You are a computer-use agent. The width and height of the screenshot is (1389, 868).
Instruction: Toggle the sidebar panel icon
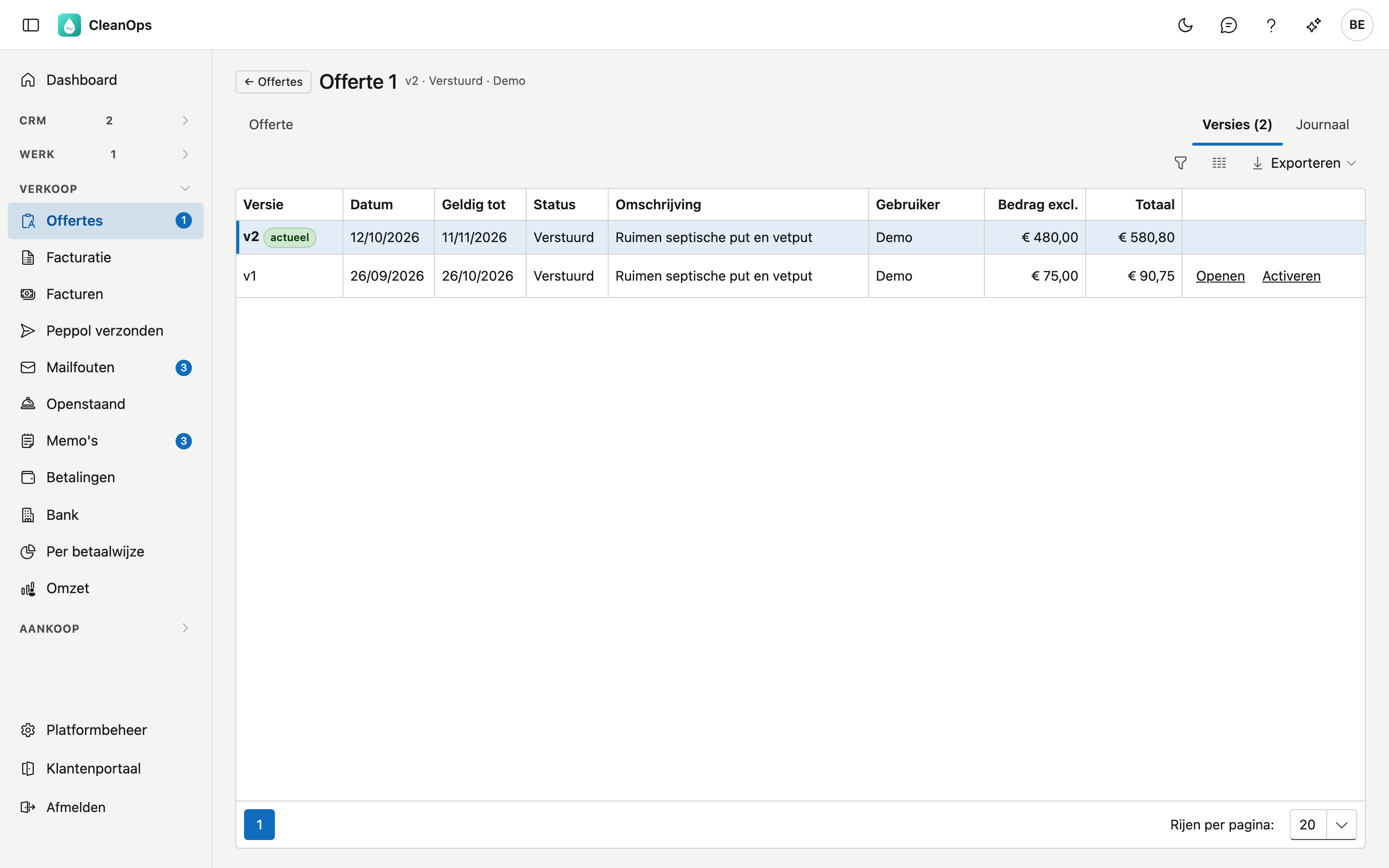30,25
